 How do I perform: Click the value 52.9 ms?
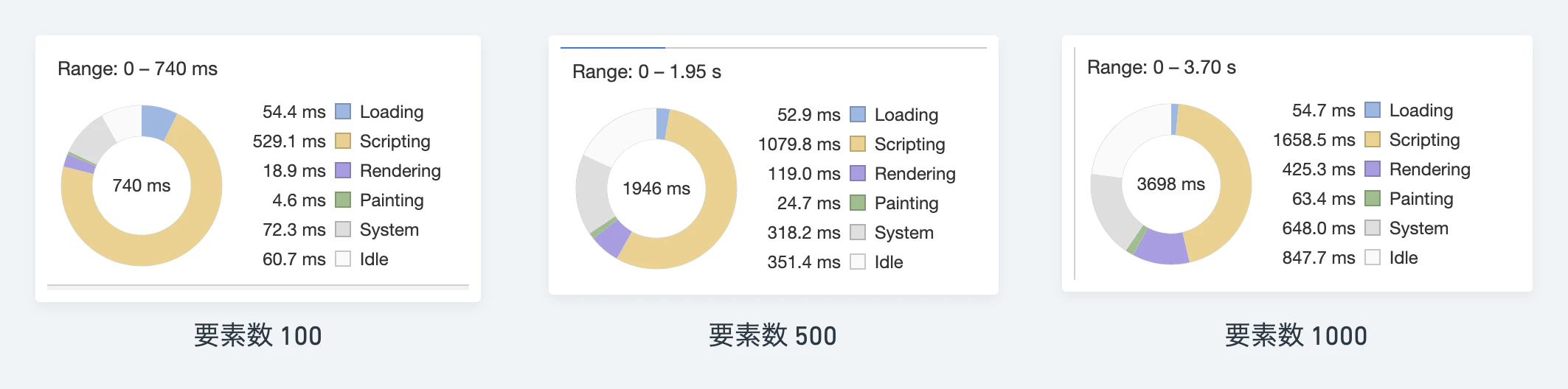coord(809,115)
